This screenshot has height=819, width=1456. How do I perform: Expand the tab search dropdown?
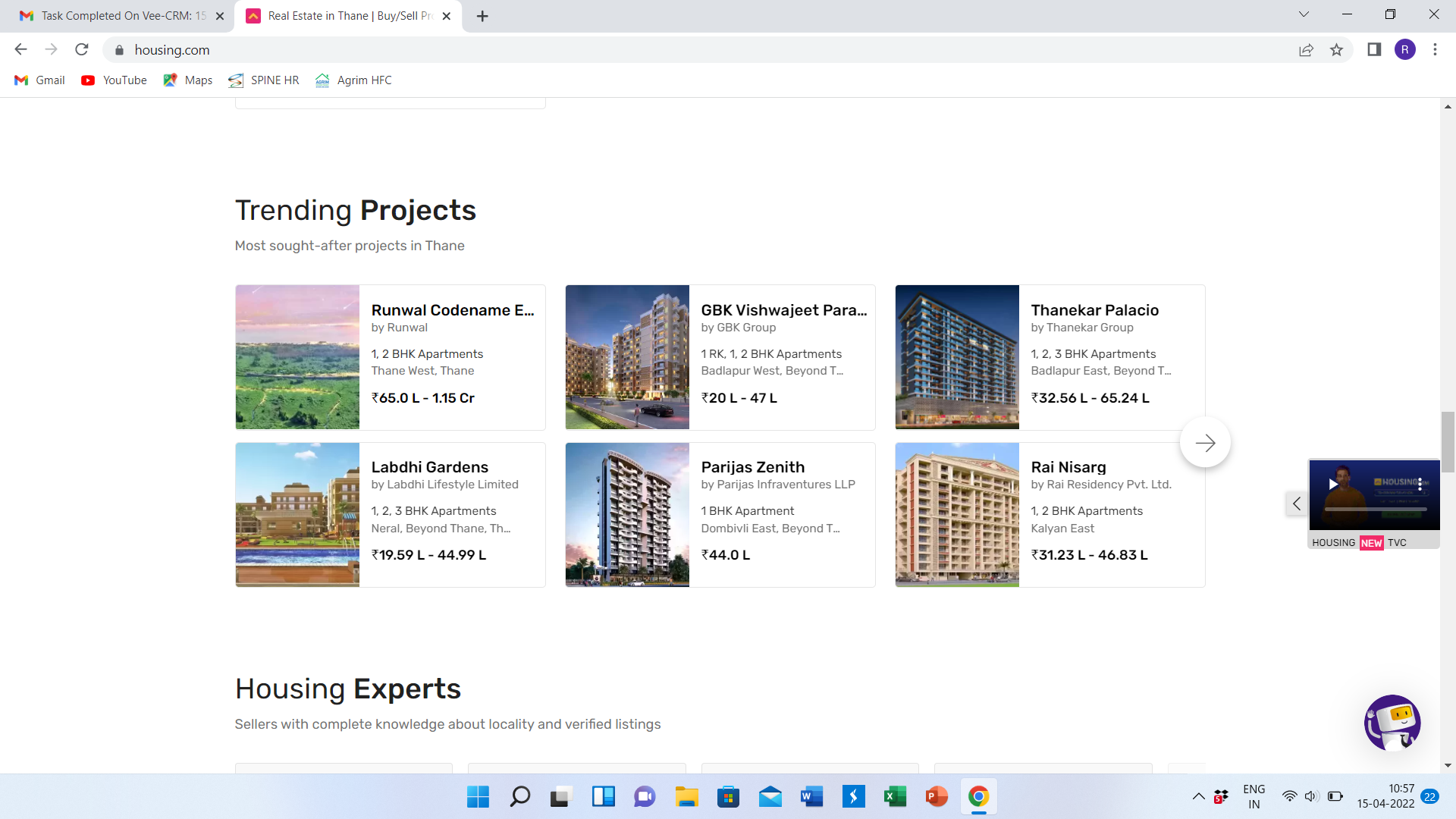point(1304,14)
